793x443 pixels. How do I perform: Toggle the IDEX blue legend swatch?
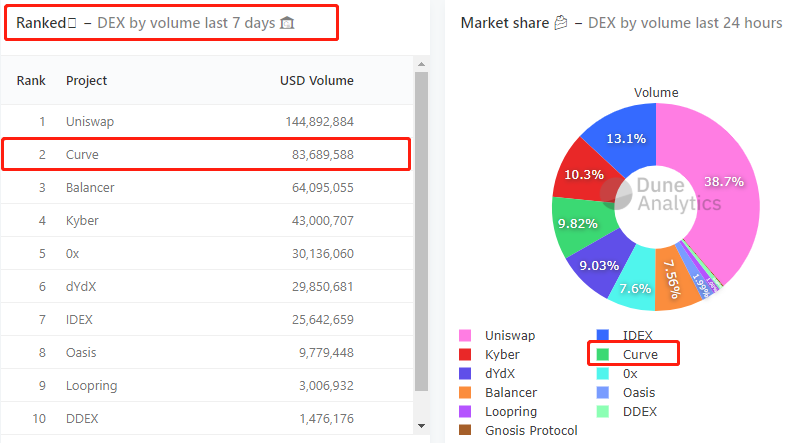click(602, 335)
